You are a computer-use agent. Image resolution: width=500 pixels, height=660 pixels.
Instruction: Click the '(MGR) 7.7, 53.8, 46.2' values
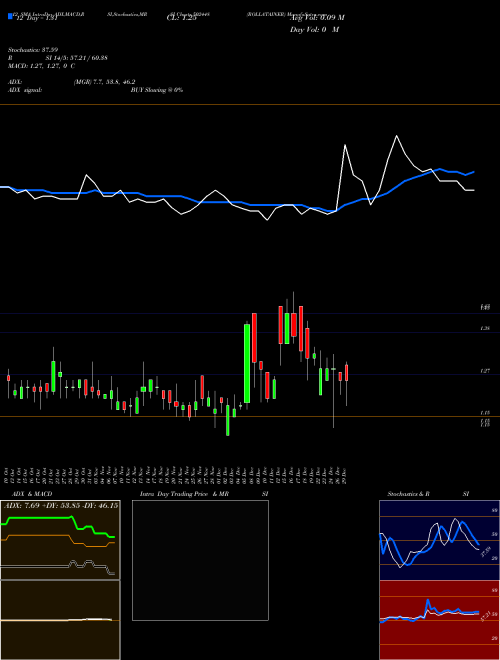(x=104, y=82)
